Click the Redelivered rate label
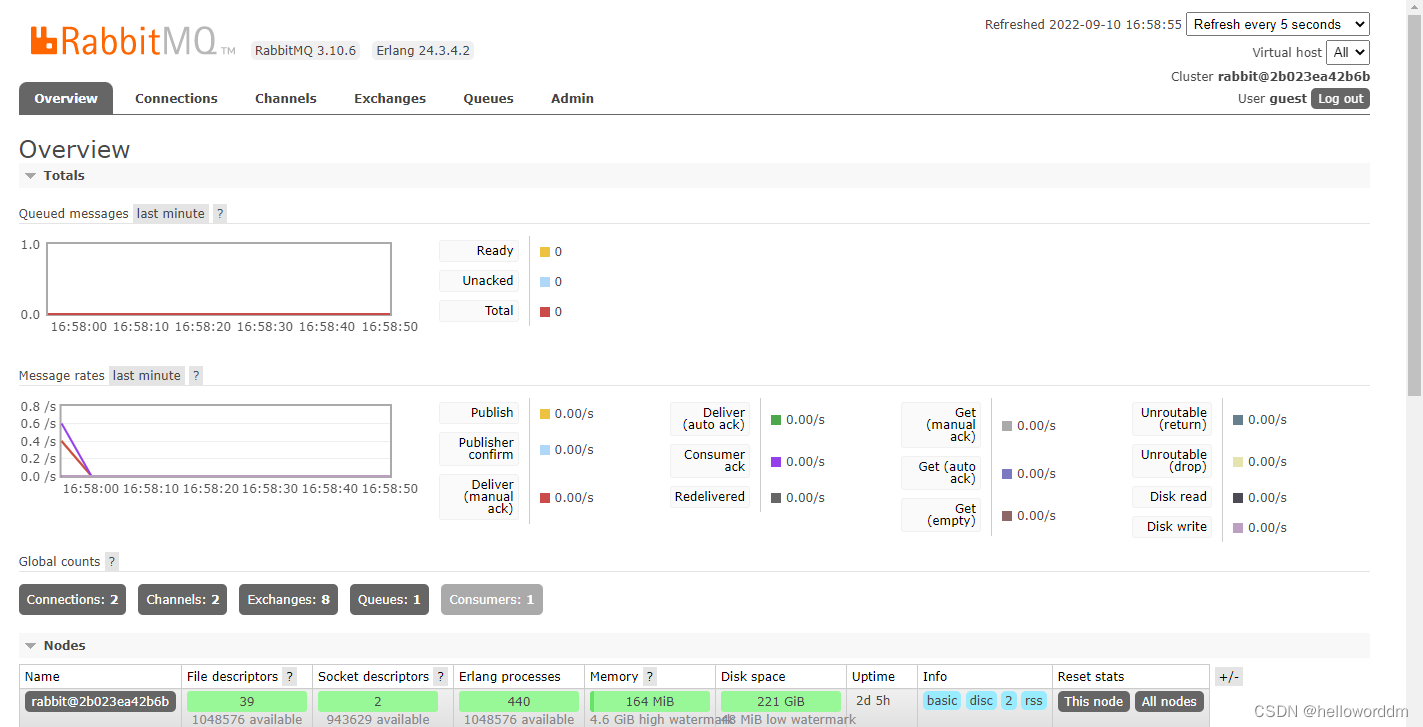The width and height of the screenshot is (1423, 727). (x=710, y=496)
